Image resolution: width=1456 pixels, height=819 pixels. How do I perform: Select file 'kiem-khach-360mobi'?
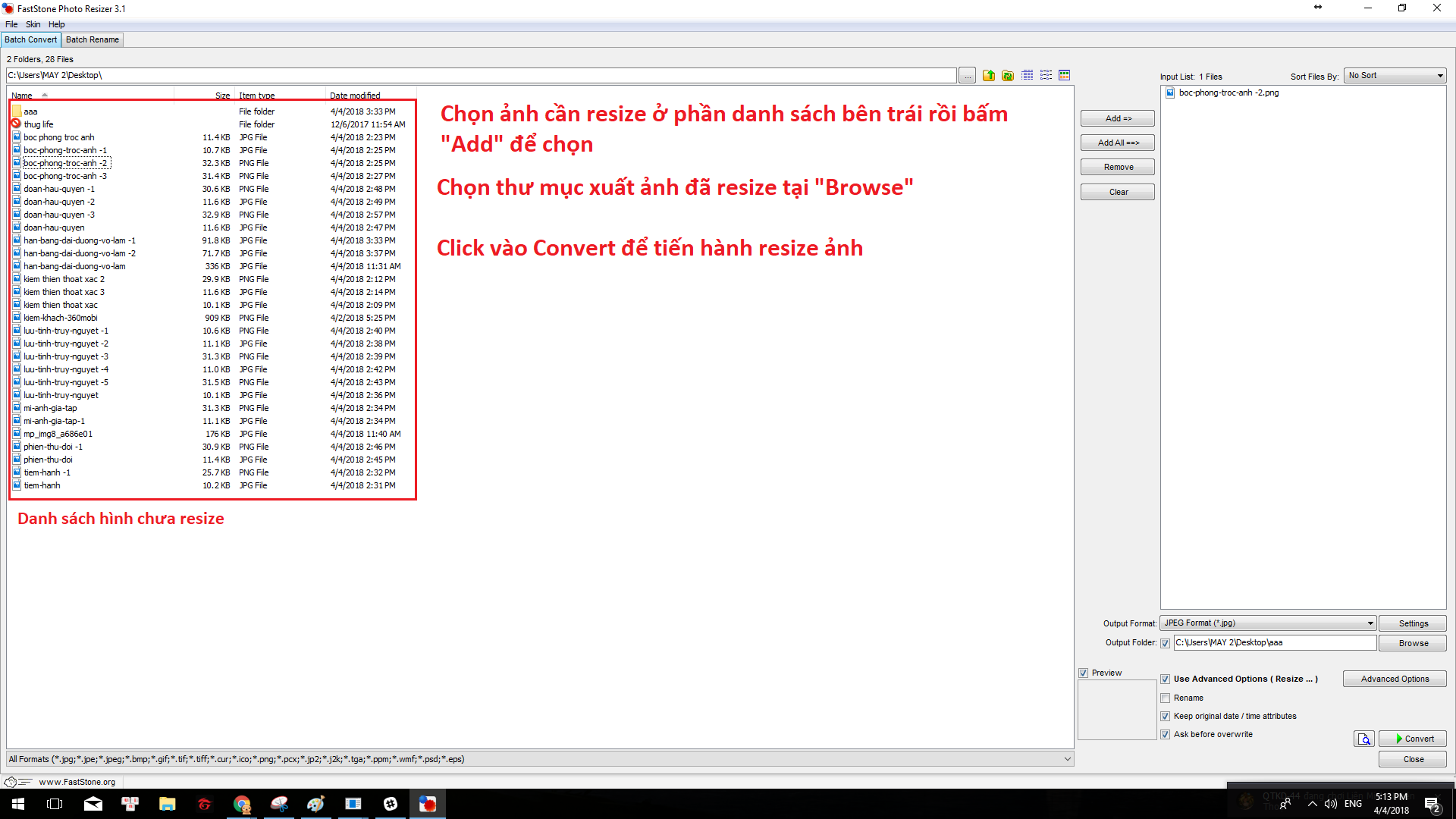click(x=61, y=318)
